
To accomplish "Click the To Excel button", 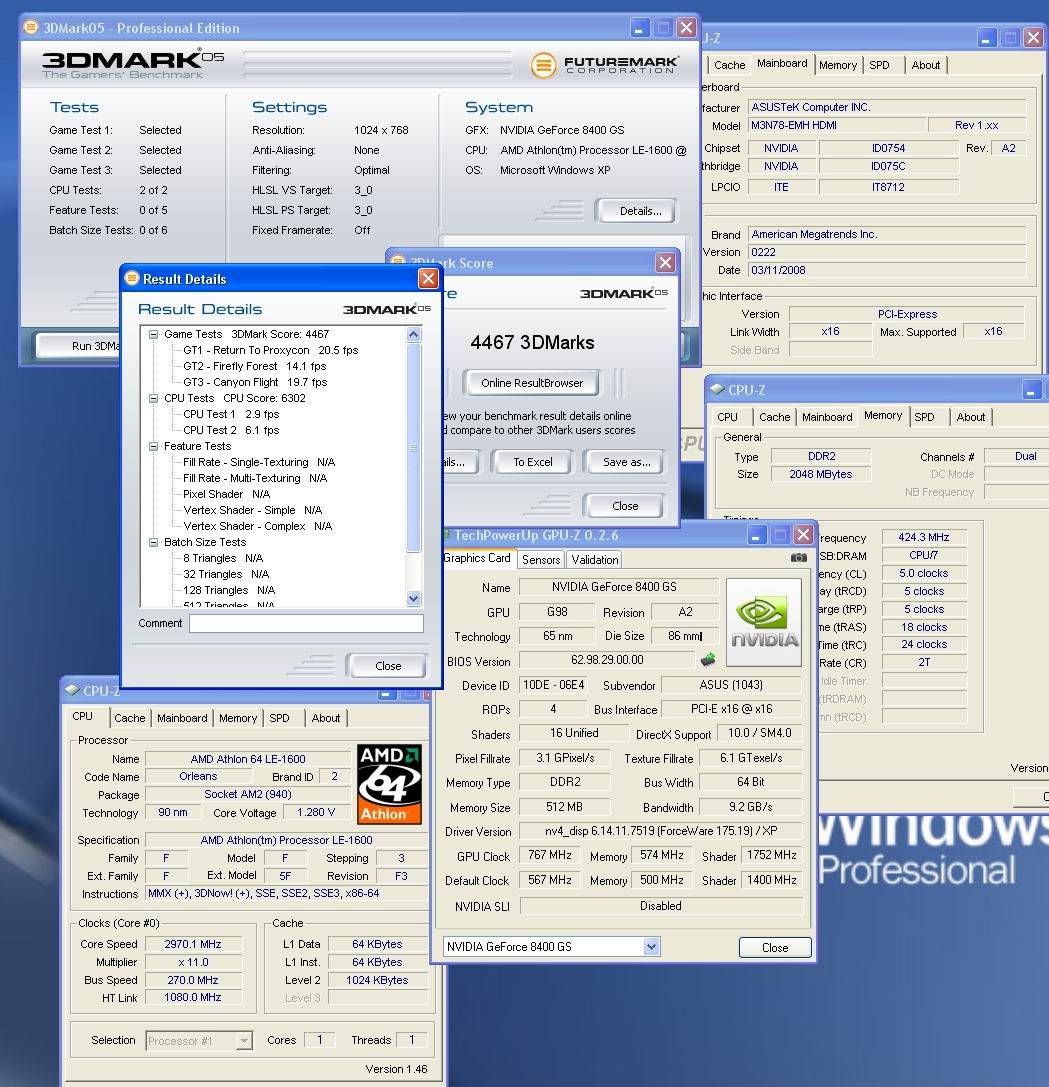I will pyautogui.click(x=532, y=462).
